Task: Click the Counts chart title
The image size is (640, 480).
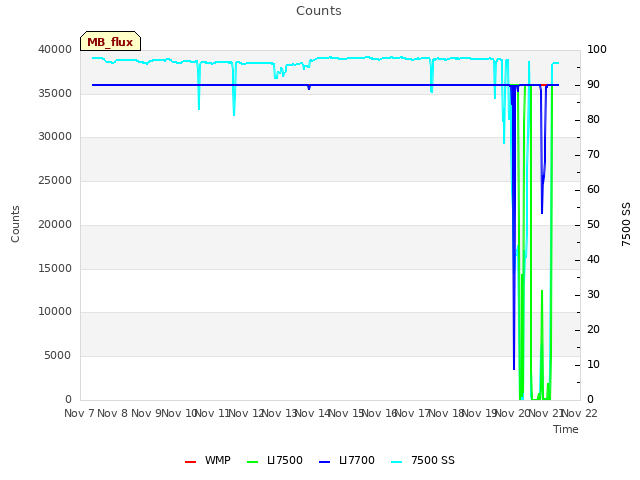Action: (319, 11)
